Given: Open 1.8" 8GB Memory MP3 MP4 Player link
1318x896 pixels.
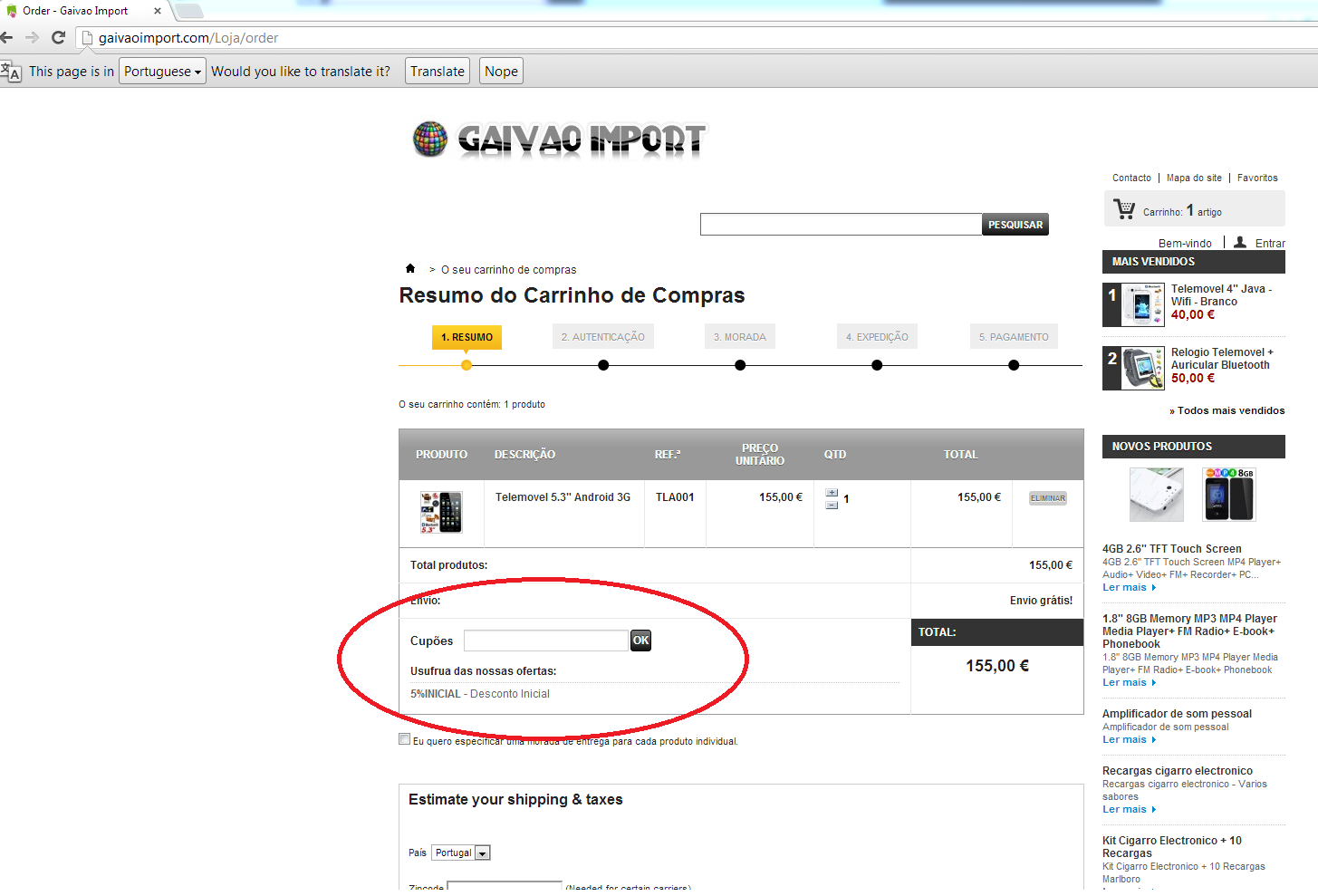Looking at the screenshot, I should tap(1189, 631).
